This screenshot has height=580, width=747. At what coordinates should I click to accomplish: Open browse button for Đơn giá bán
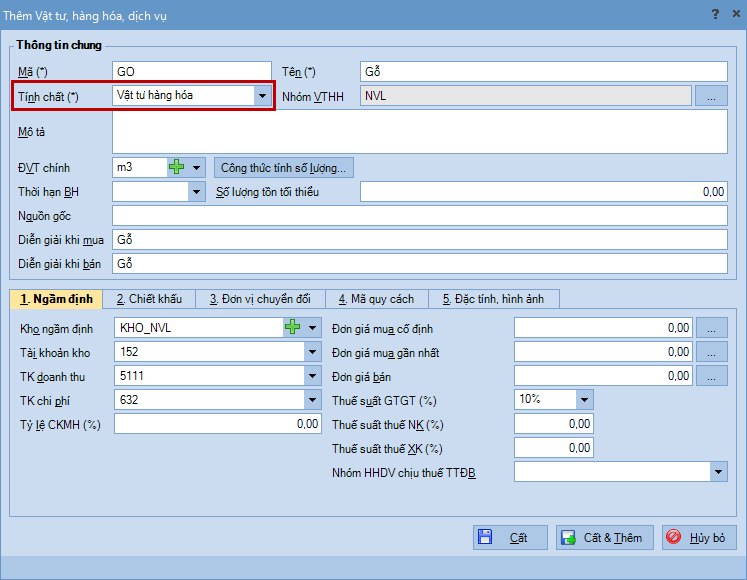coord(711,376)
